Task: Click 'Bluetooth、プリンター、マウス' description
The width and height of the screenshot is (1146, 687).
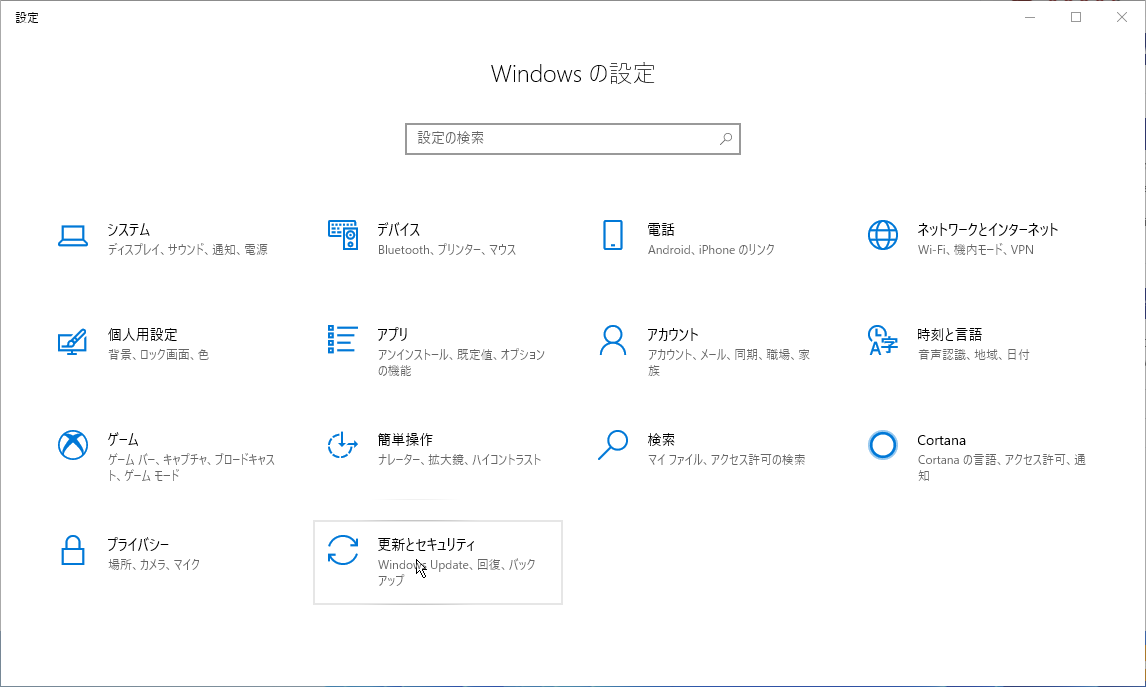Action: pos(447,250)
